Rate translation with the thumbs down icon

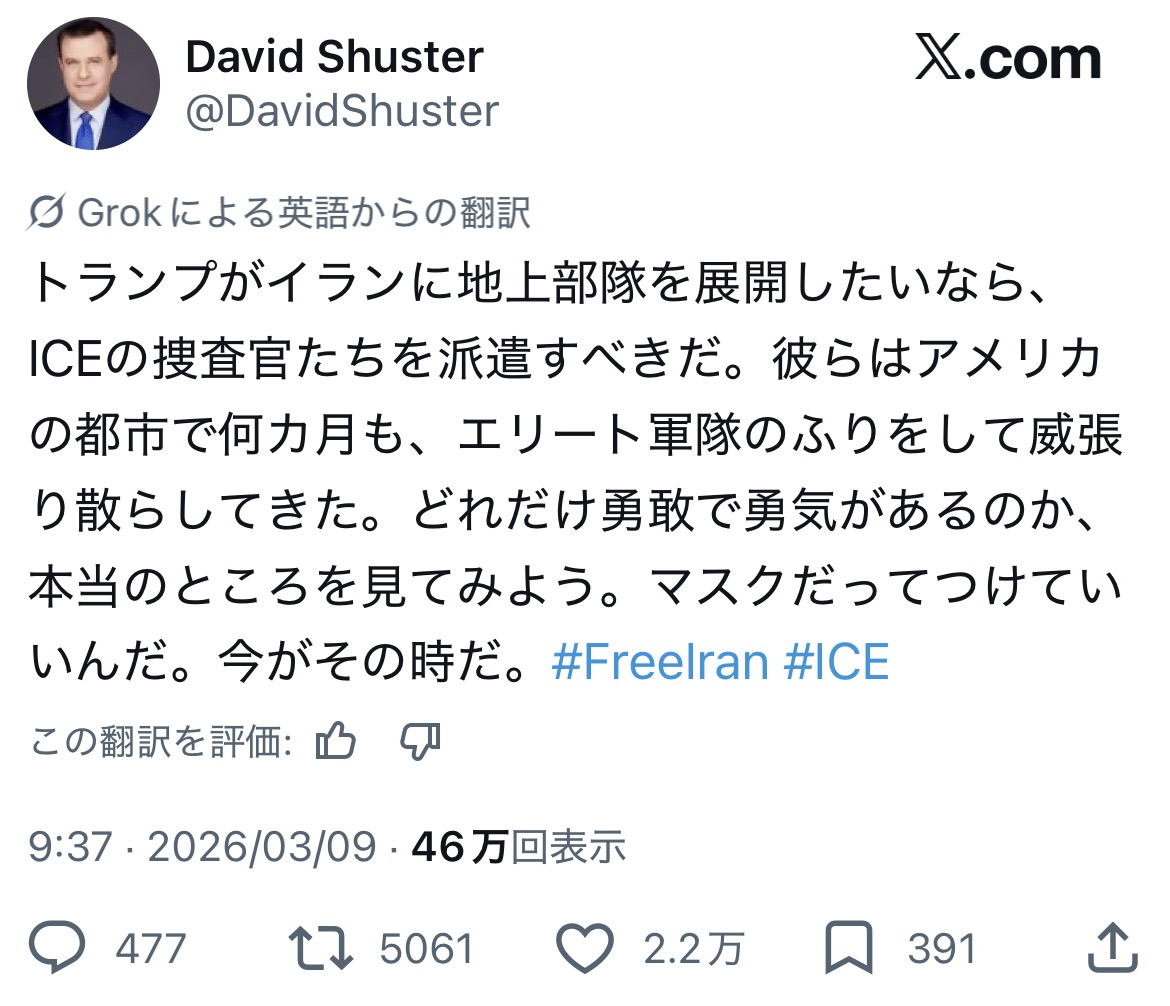420,742
